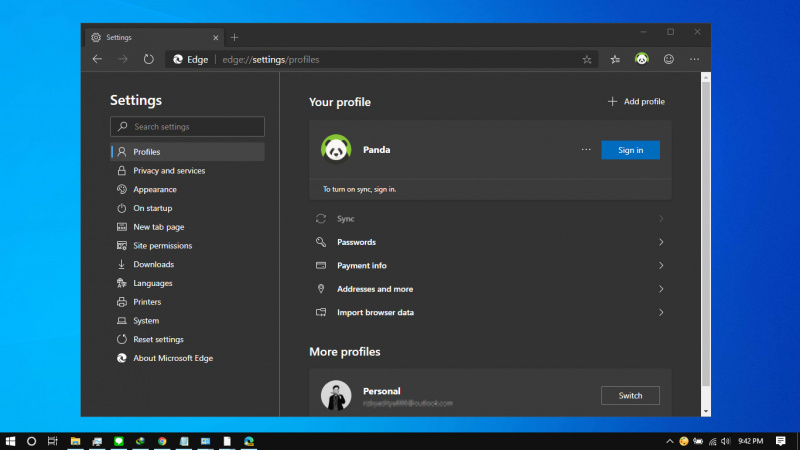Click the settings page scrollbar
Image resolution: width=800 pixels, height=450 pixels.
pyautogui.click(x=706, y=234)
